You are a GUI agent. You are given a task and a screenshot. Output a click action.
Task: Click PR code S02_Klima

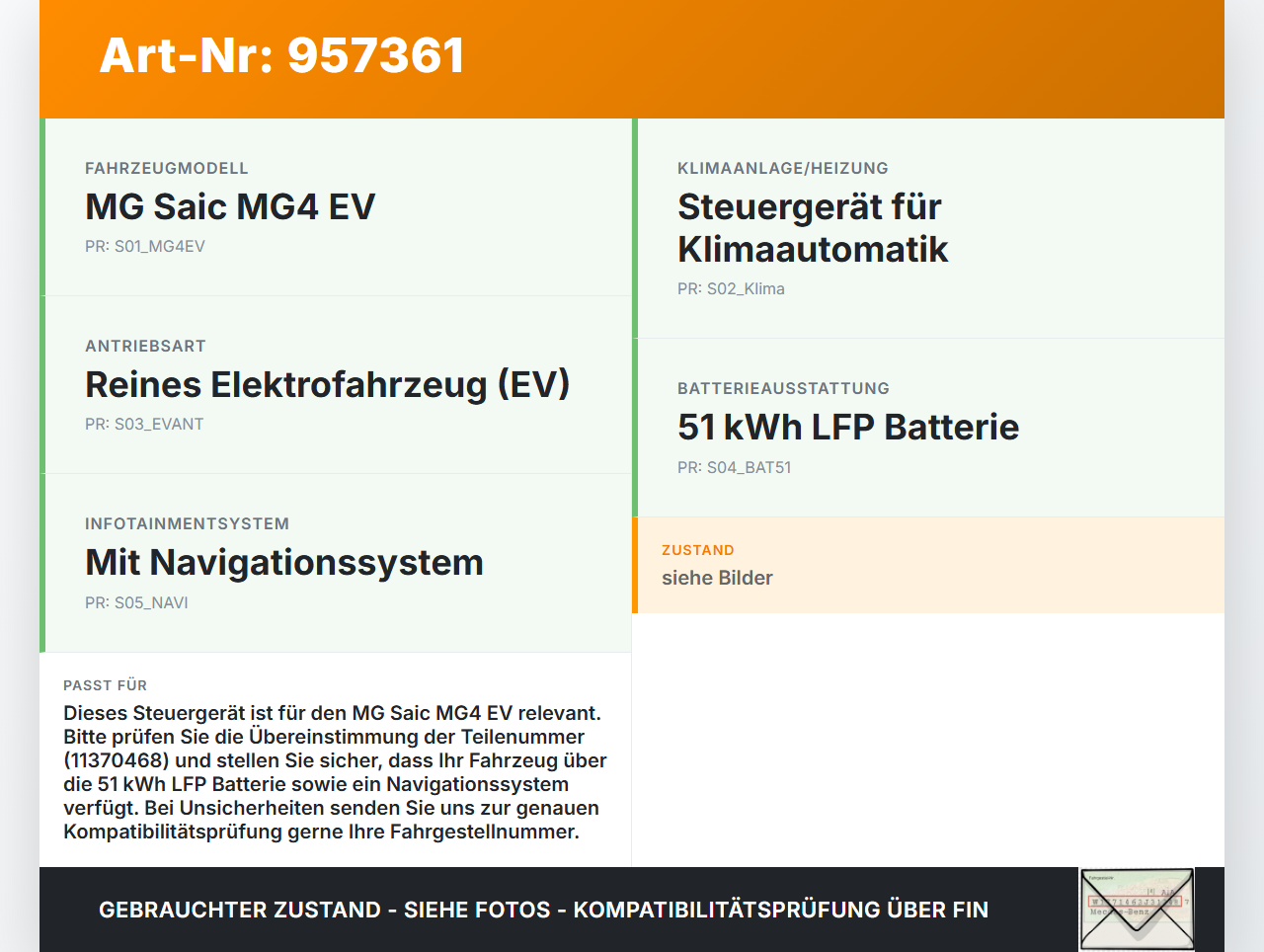point(731,288)
